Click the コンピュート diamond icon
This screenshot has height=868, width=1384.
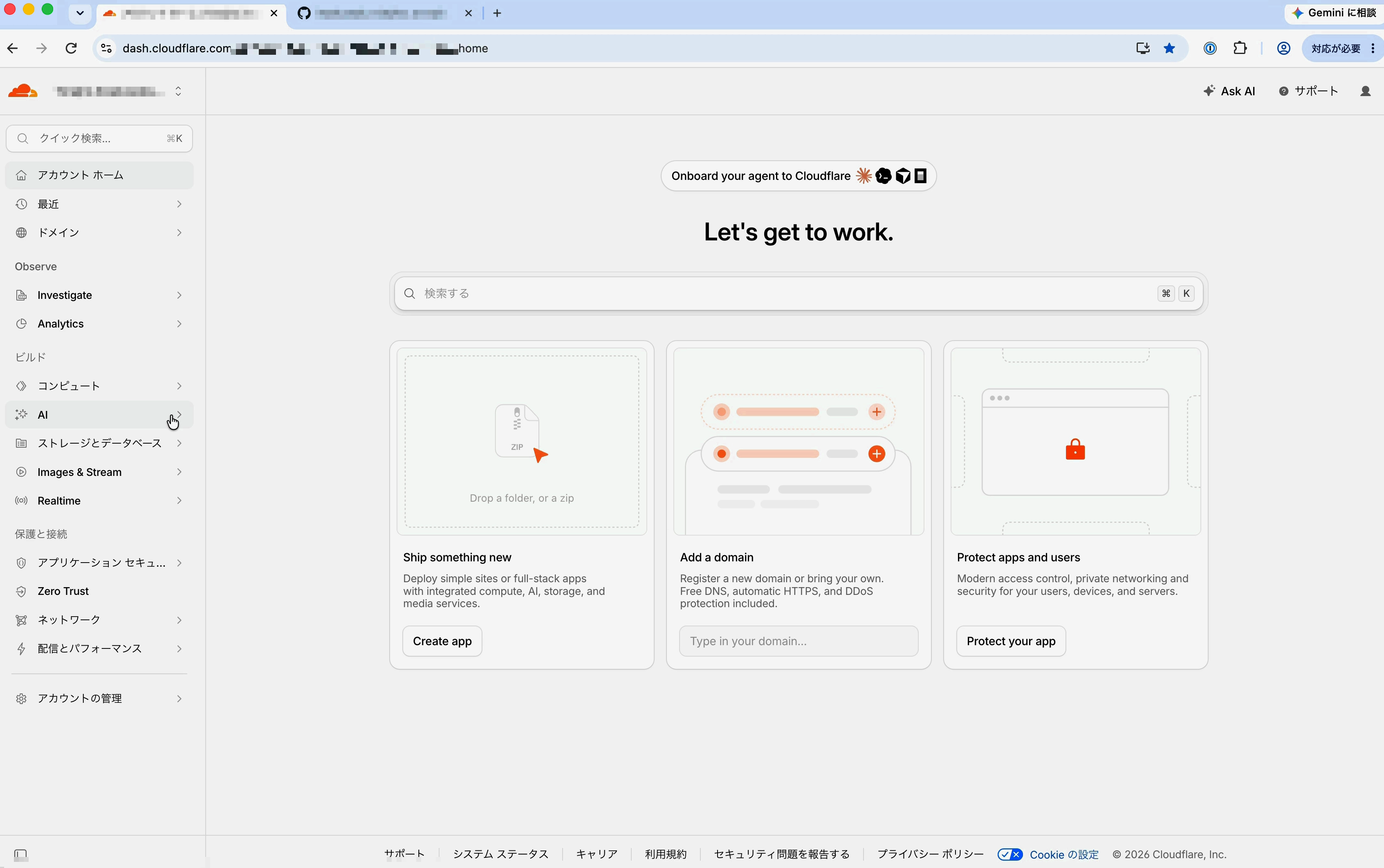21,386
